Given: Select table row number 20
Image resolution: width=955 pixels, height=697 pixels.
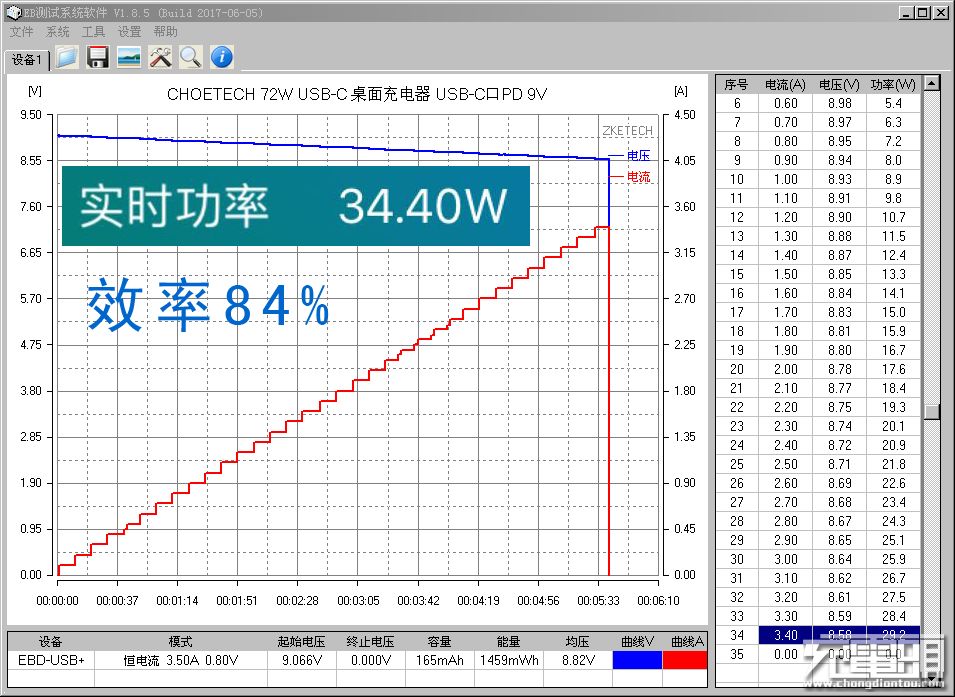Looking at the screenshot, I should point(736,369).
